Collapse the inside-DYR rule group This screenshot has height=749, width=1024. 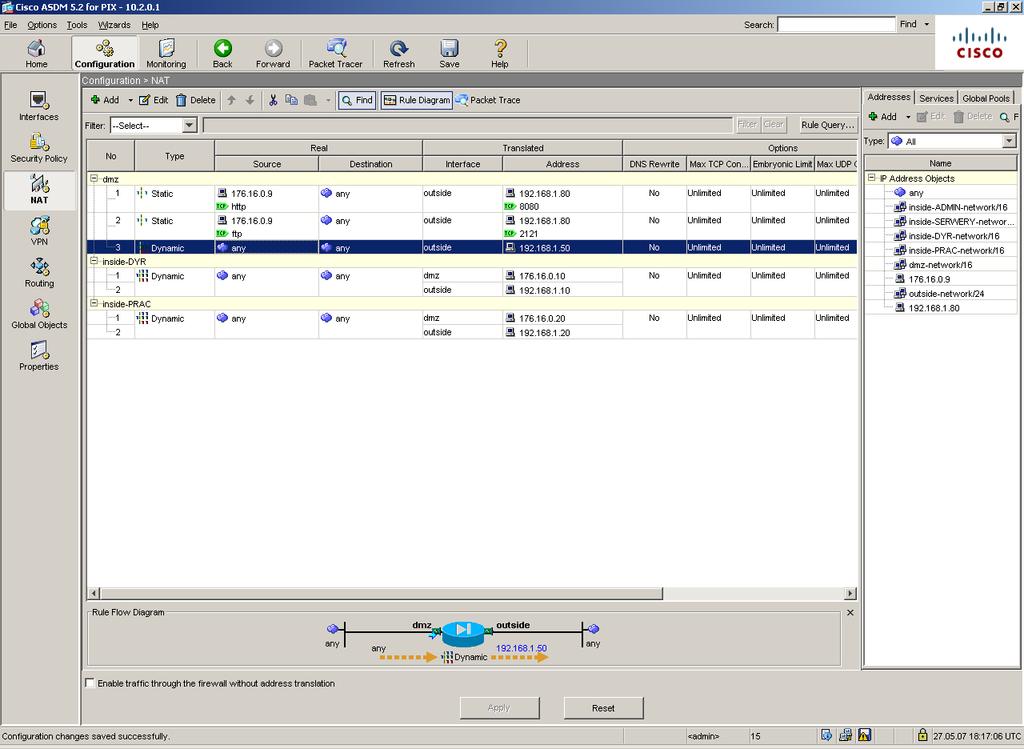(x=93, y=261)
